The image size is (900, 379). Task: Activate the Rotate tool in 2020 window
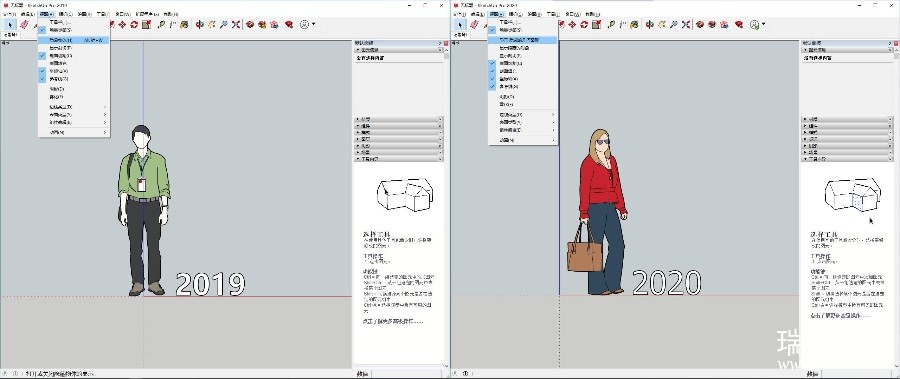[584, 25]
